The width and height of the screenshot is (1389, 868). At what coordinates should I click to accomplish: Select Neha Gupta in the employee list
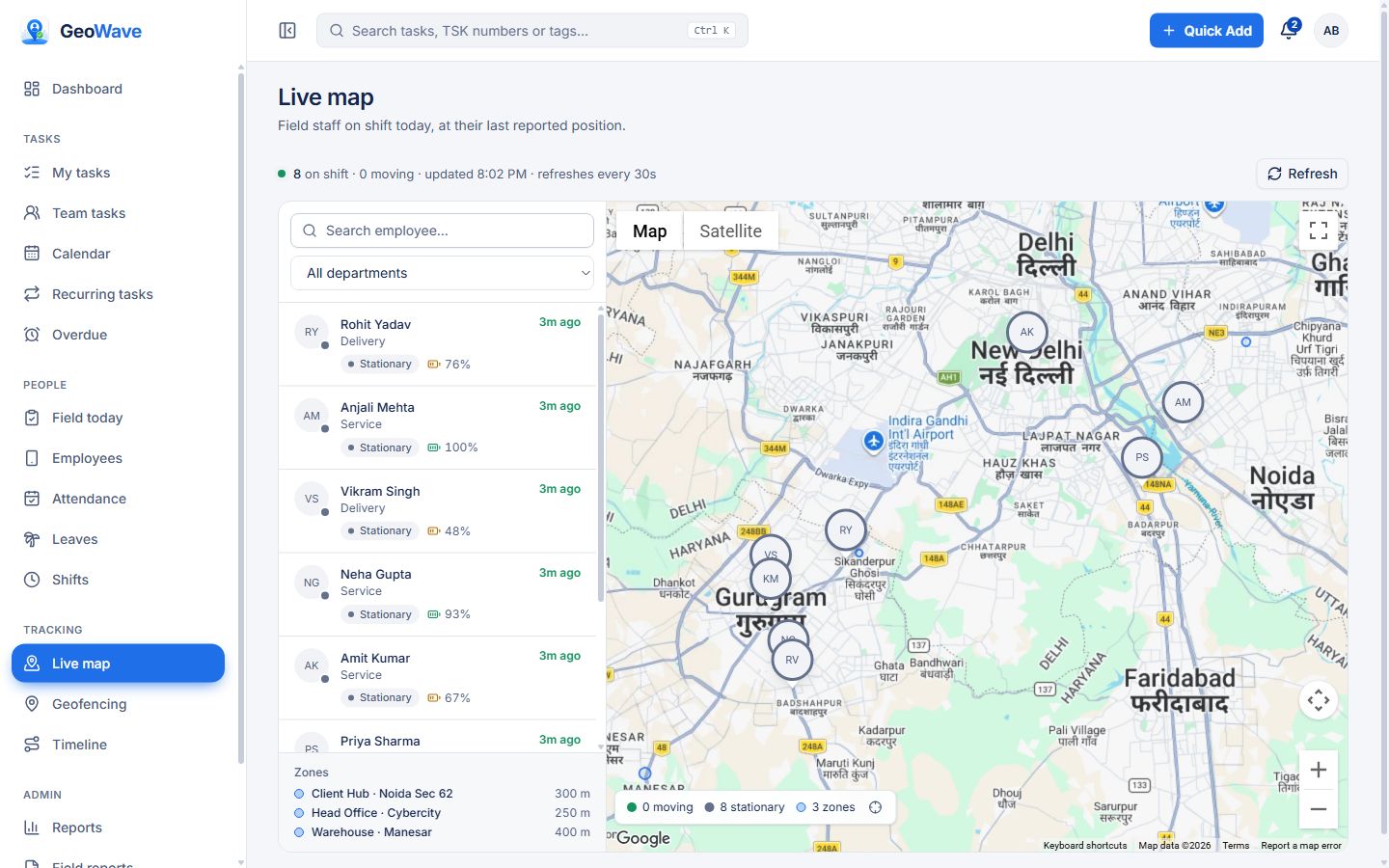pos(437,595)
